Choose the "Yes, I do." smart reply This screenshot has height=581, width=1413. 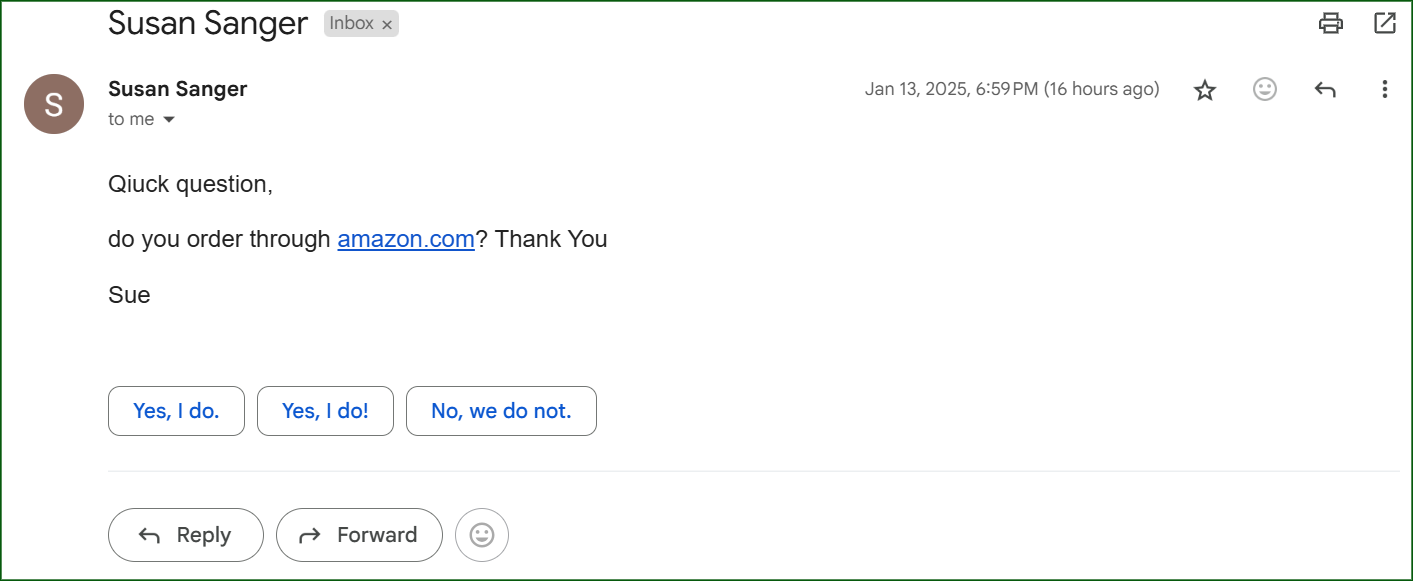pos(176,411)
